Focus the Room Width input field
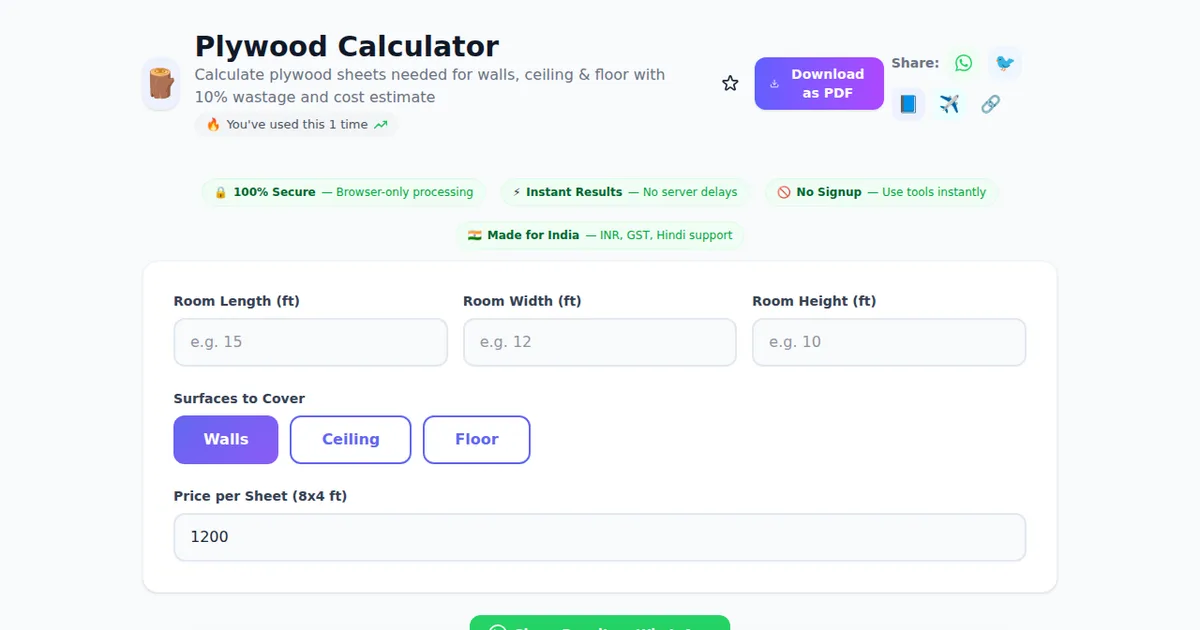 click(599, 342)
